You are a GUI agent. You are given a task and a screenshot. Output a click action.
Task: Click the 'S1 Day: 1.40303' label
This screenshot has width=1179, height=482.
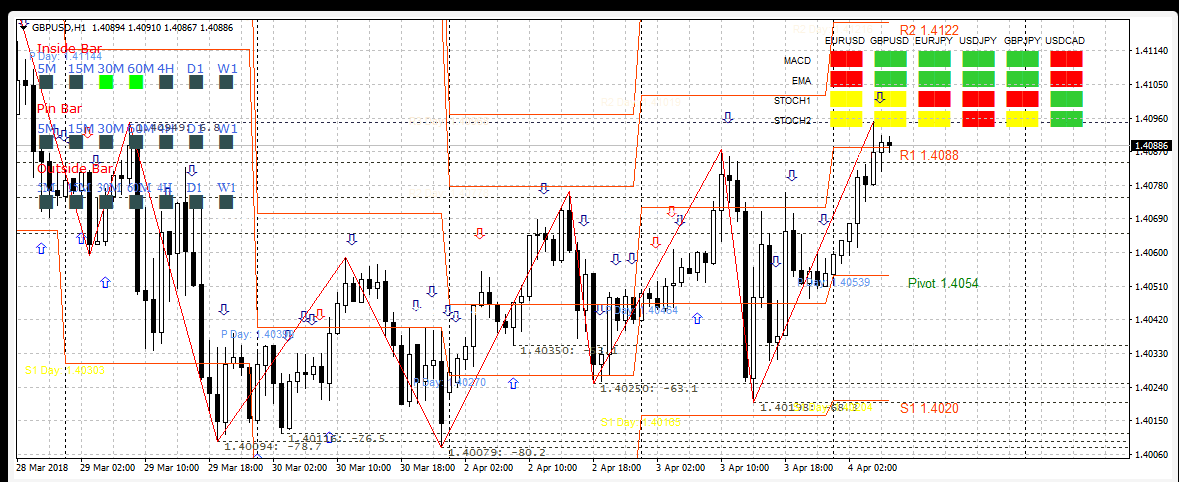tap(65, 370)
